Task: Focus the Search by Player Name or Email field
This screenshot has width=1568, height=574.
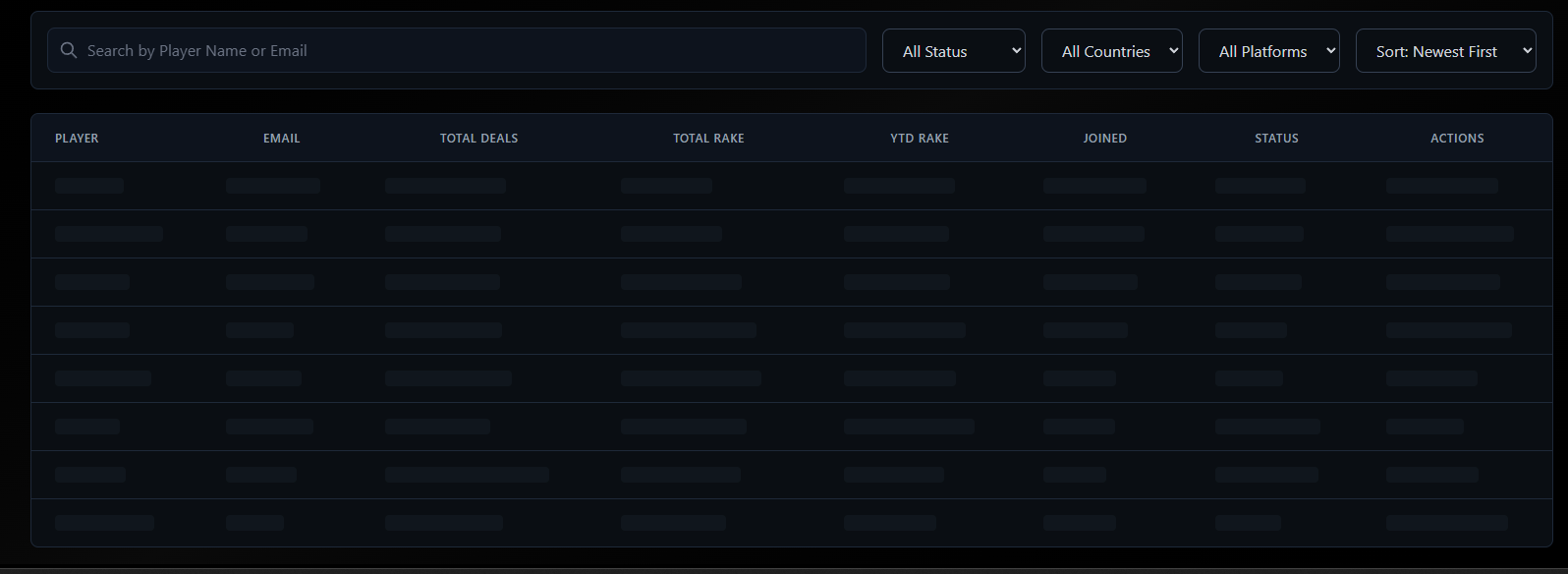Action: coord(457,50)
